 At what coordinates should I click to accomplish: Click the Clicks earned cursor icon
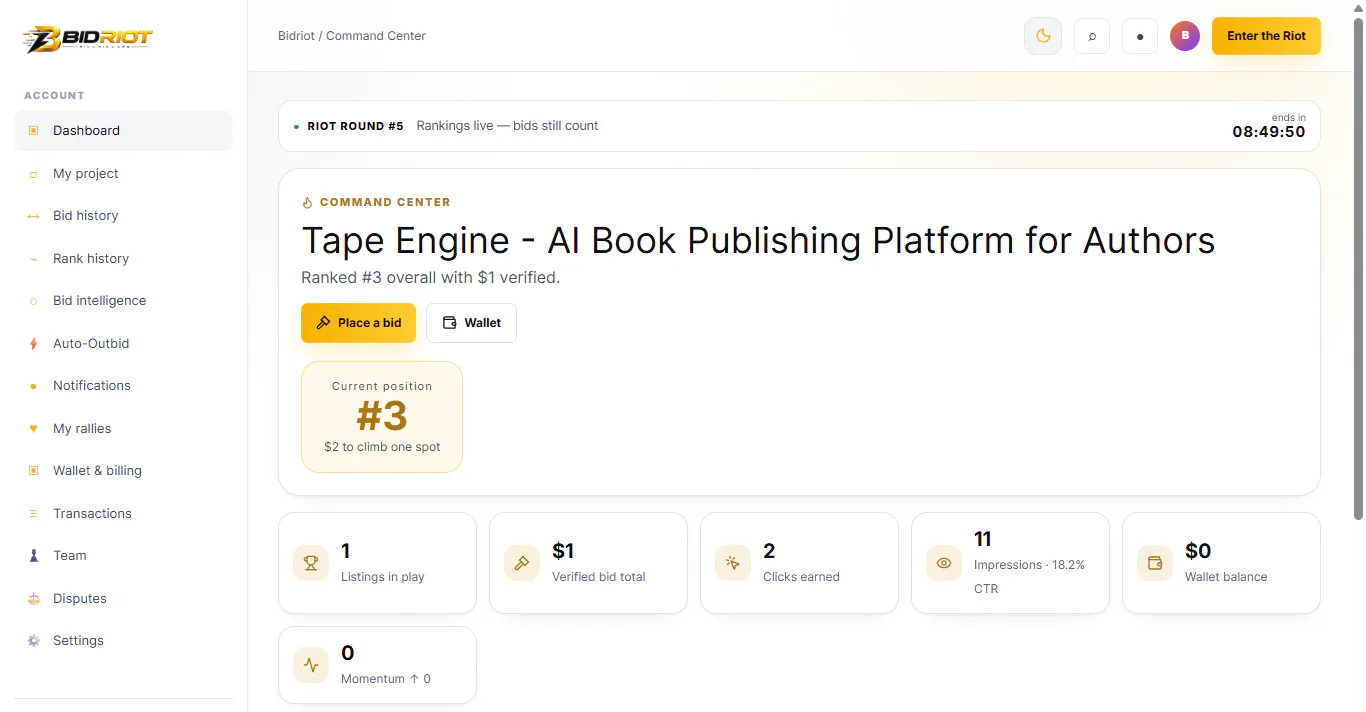pos(733,563)
